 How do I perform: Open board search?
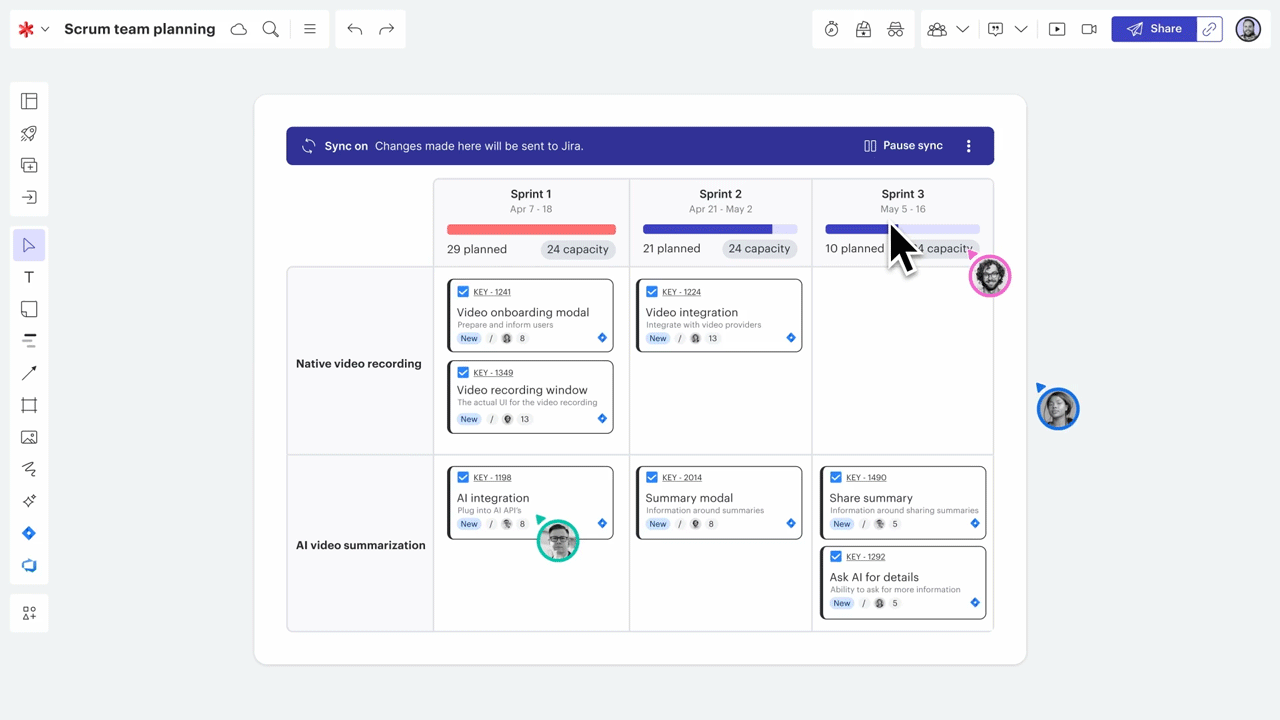pos(270,29)
